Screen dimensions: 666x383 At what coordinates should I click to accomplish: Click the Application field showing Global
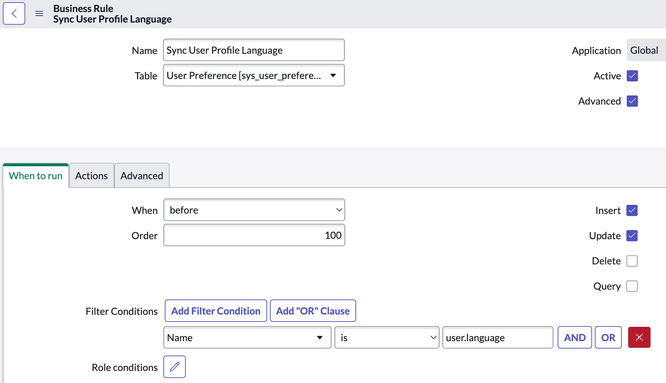click(646, 50)
